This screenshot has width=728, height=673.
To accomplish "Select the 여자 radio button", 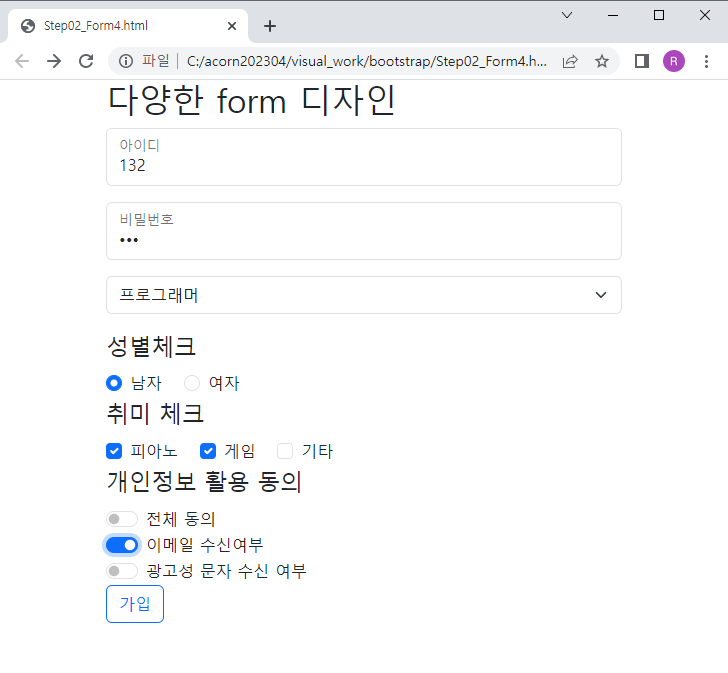I will click(x=192, y=383).
